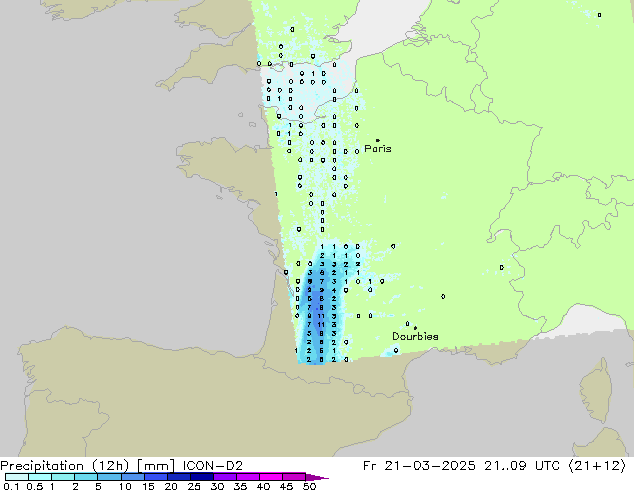Click the black dot marker above Dourbies
The width and height of the screenshot is (634, 490).
[415, 328]
